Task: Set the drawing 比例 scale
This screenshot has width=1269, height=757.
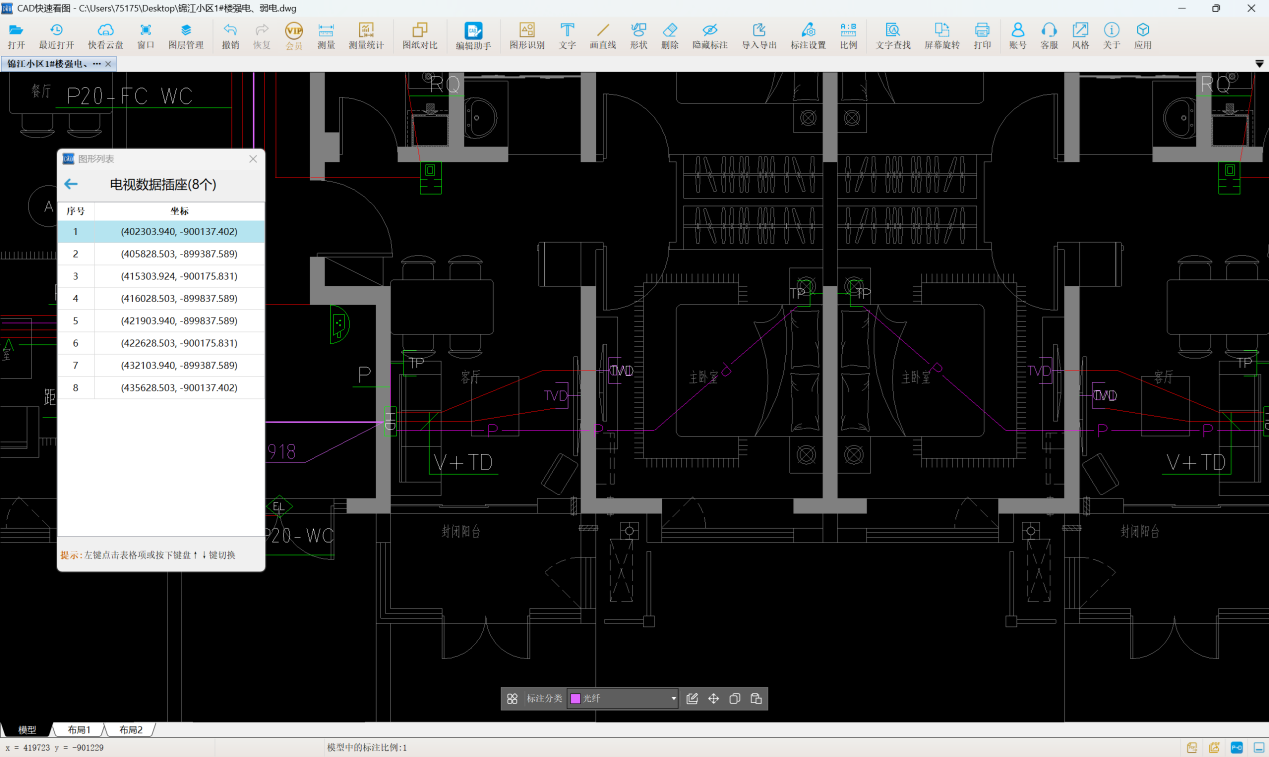Action: pos(848,36)
